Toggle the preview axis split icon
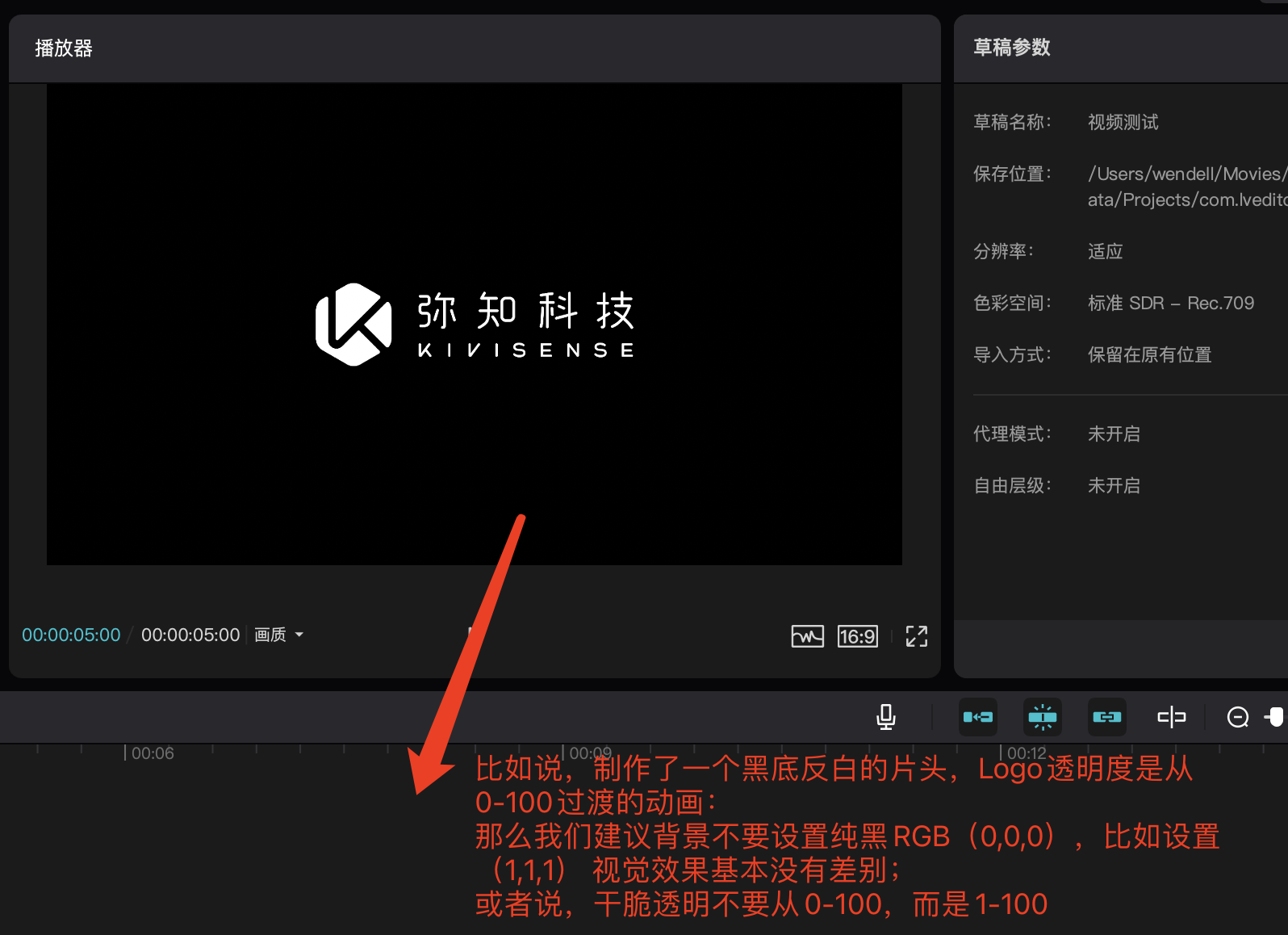Image resolution: width=1288 pixels, height=935 pixels. tap(1171, 717)
